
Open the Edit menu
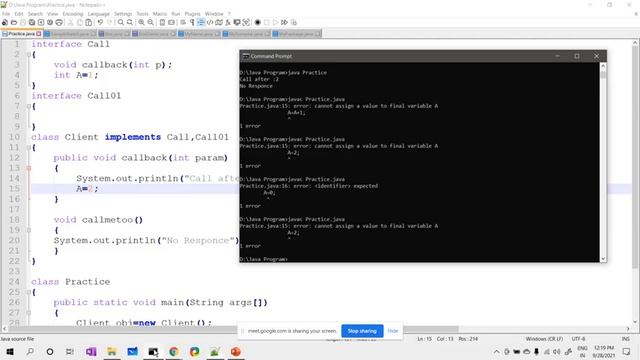click(19, 14)
